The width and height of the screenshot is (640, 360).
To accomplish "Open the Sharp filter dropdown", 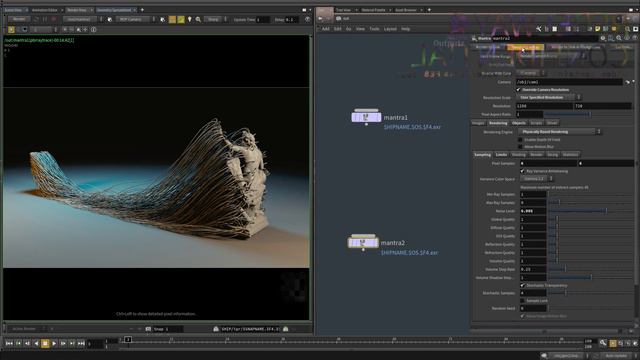I will 215,19.
